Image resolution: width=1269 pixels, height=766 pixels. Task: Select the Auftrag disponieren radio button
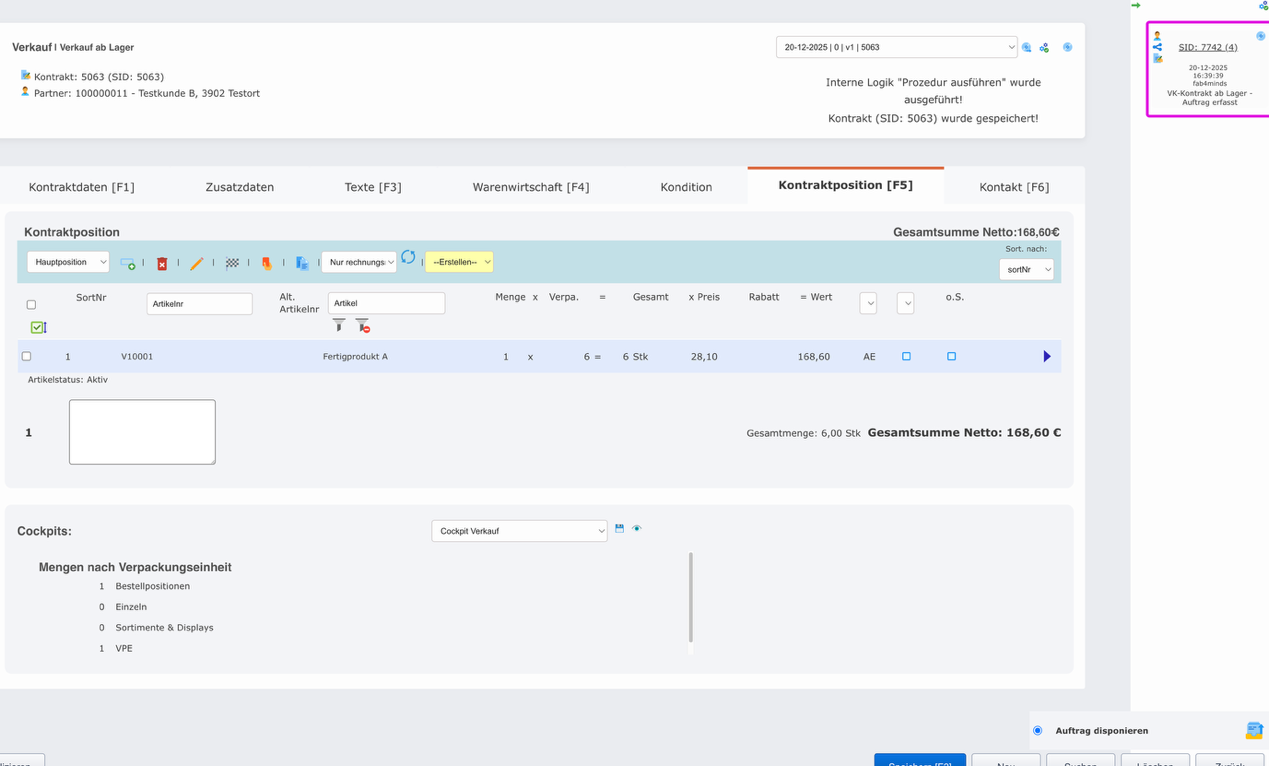tap(1037, 730)
